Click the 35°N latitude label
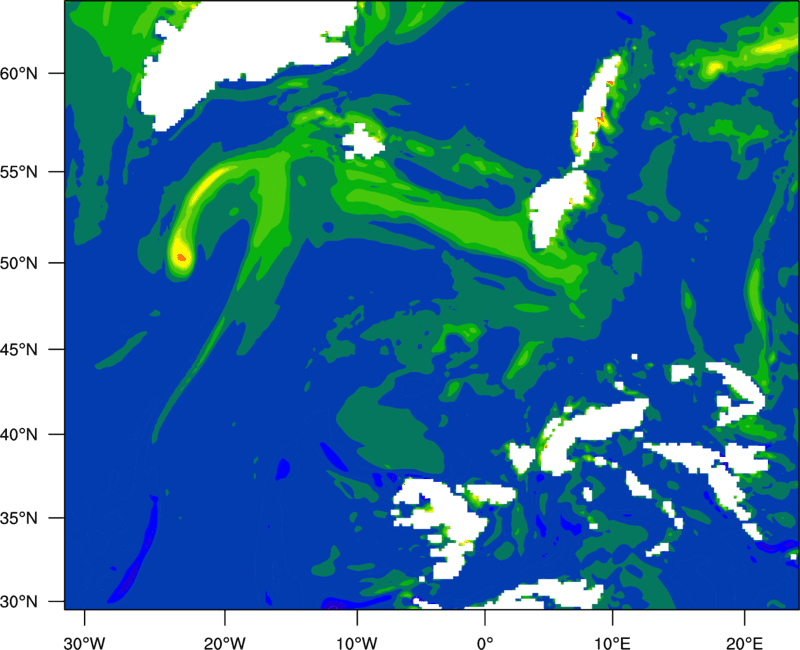Image resolution: width=800 pixels, height=650 pixels. point(19,518)
